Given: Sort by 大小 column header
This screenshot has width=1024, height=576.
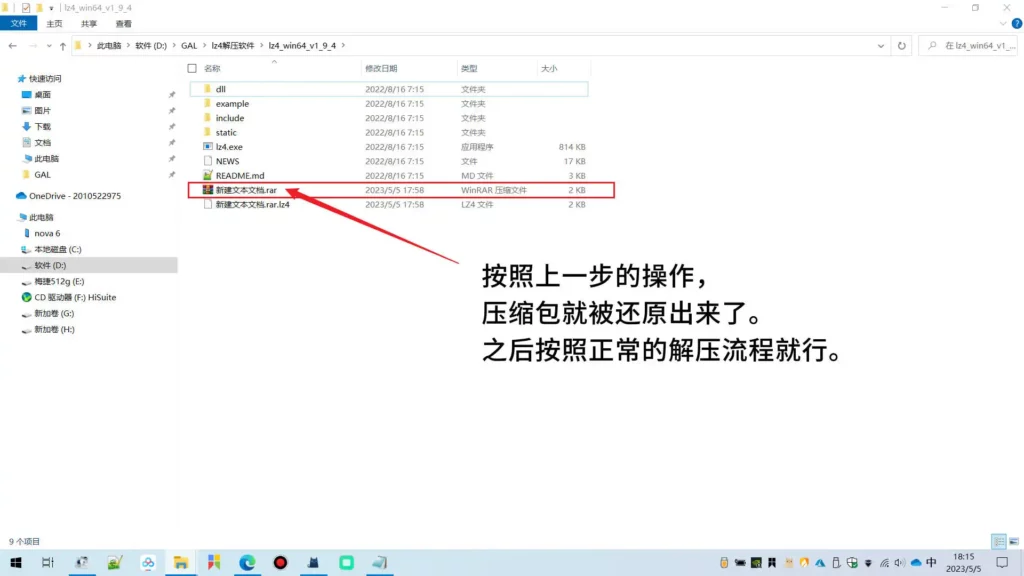Looking at the screenshot, I should click(x=549, y=69).
